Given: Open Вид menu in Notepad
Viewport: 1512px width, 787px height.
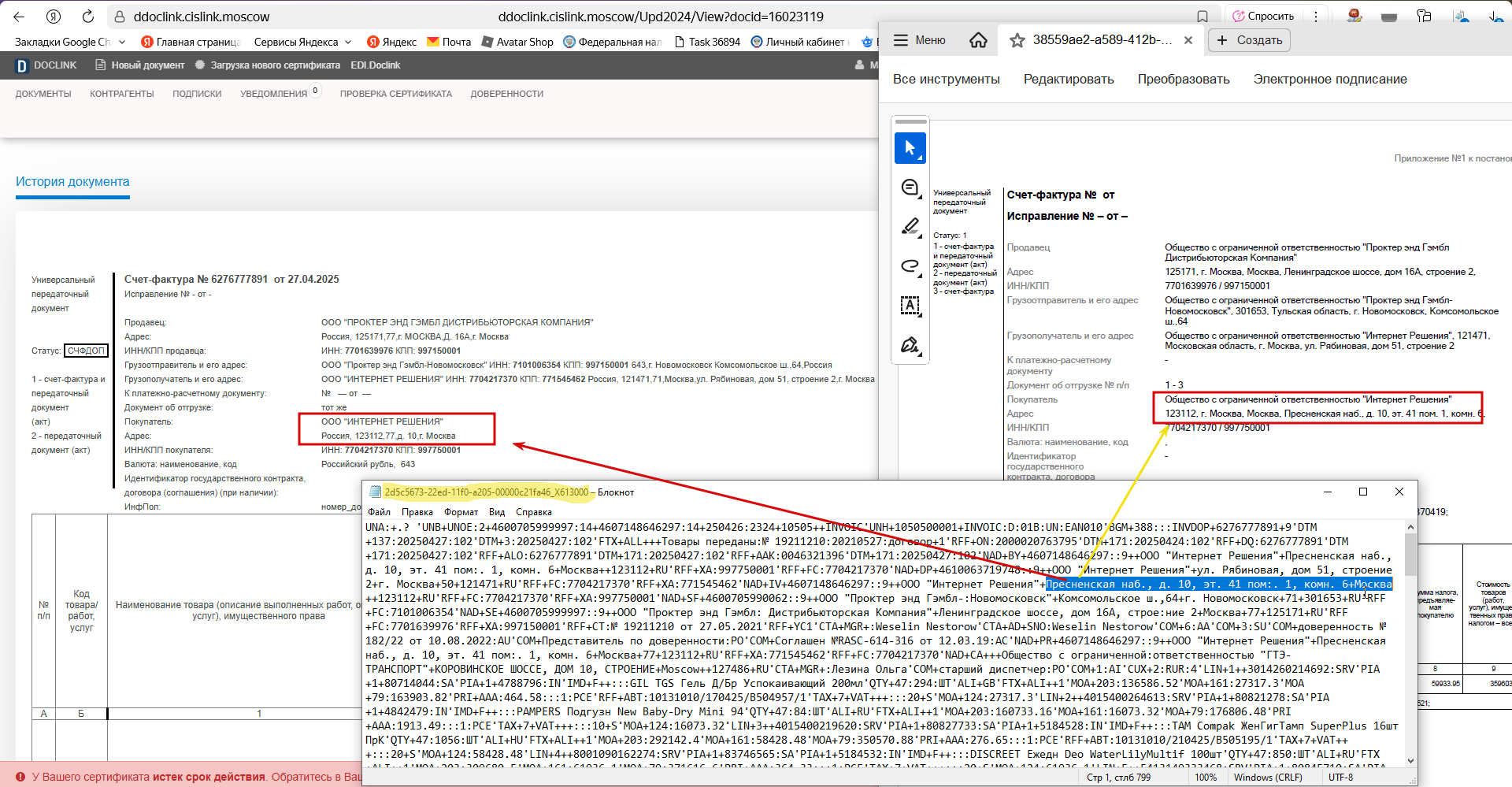Looking at the screenshot, I should 497,512.
